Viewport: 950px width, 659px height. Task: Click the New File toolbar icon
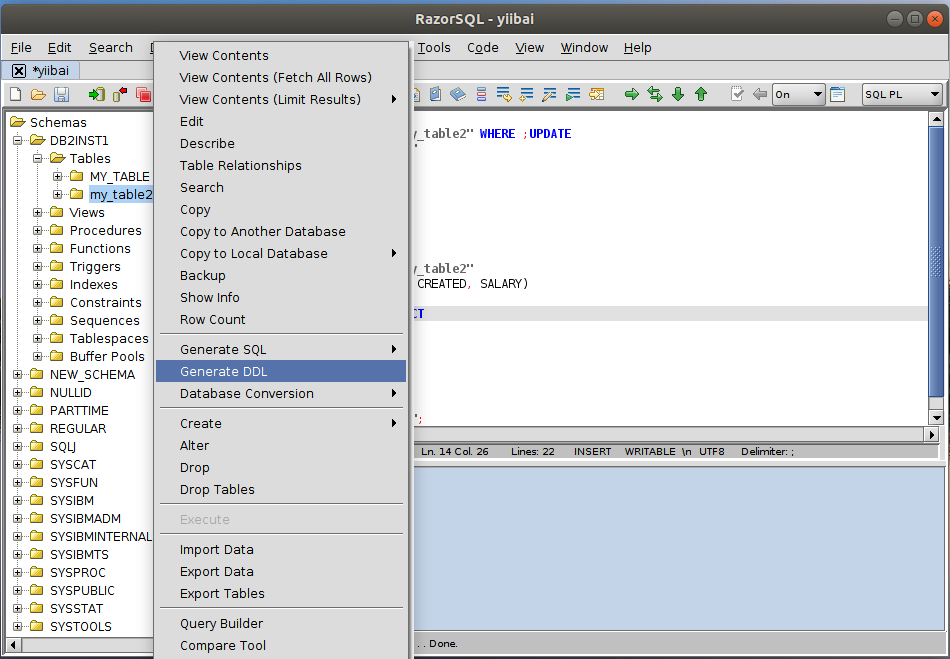tap(16, 94)
